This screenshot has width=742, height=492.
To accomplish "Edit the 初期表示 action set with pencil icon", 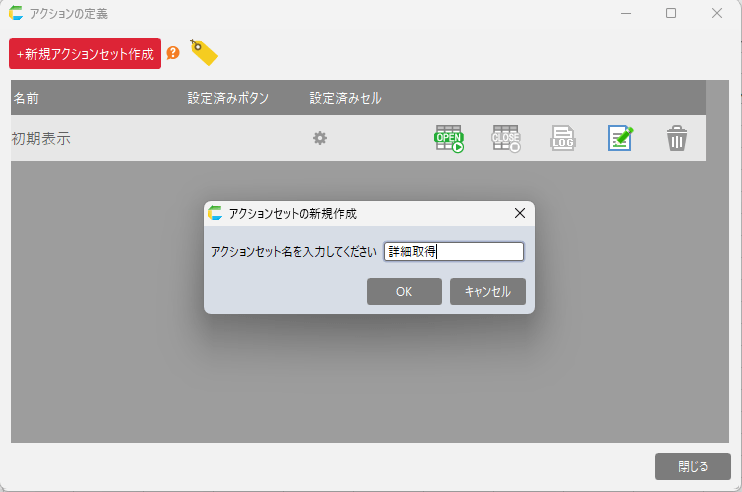I will tap(620, 138).
